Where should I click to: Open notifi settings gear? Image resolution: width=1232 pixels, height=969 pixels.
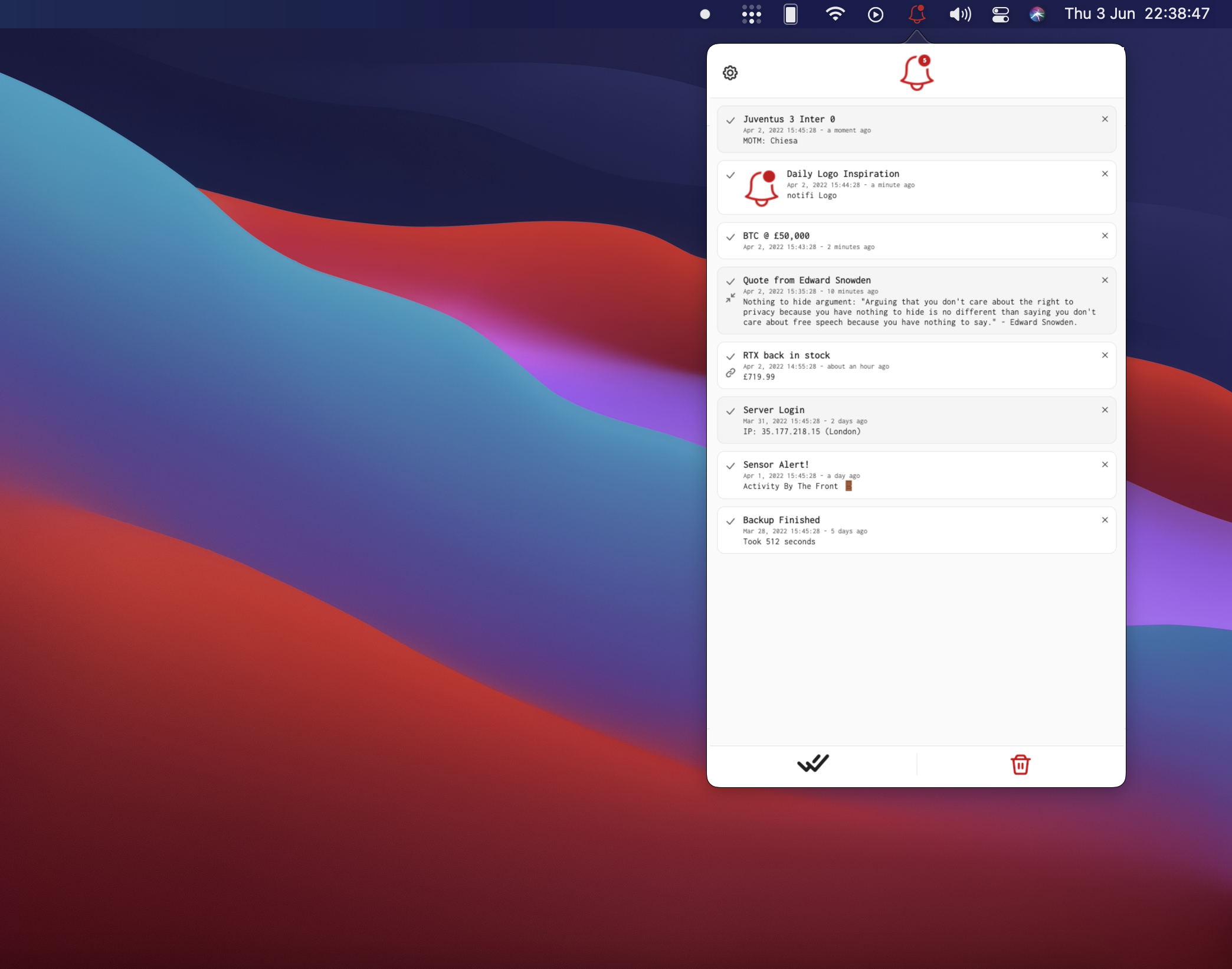coord(730,73)
